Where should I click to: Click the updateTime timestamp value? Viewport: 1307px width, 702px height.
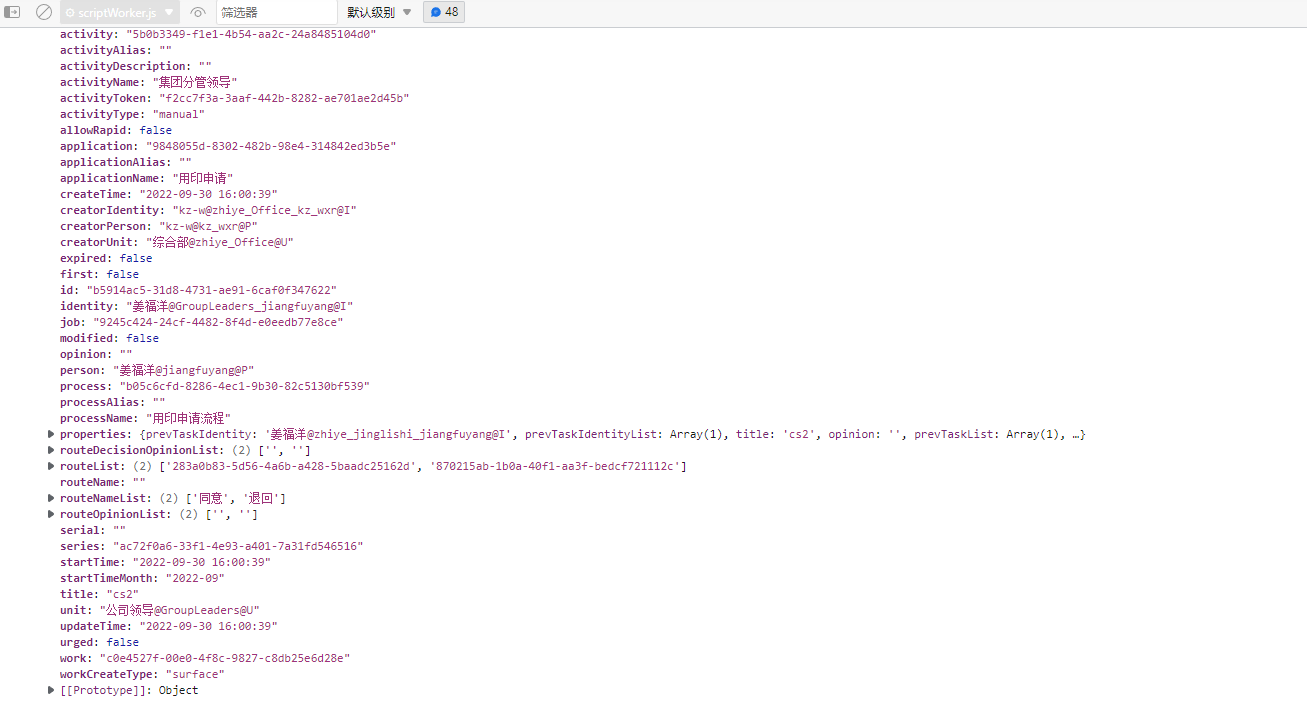(x=208, y=626)
